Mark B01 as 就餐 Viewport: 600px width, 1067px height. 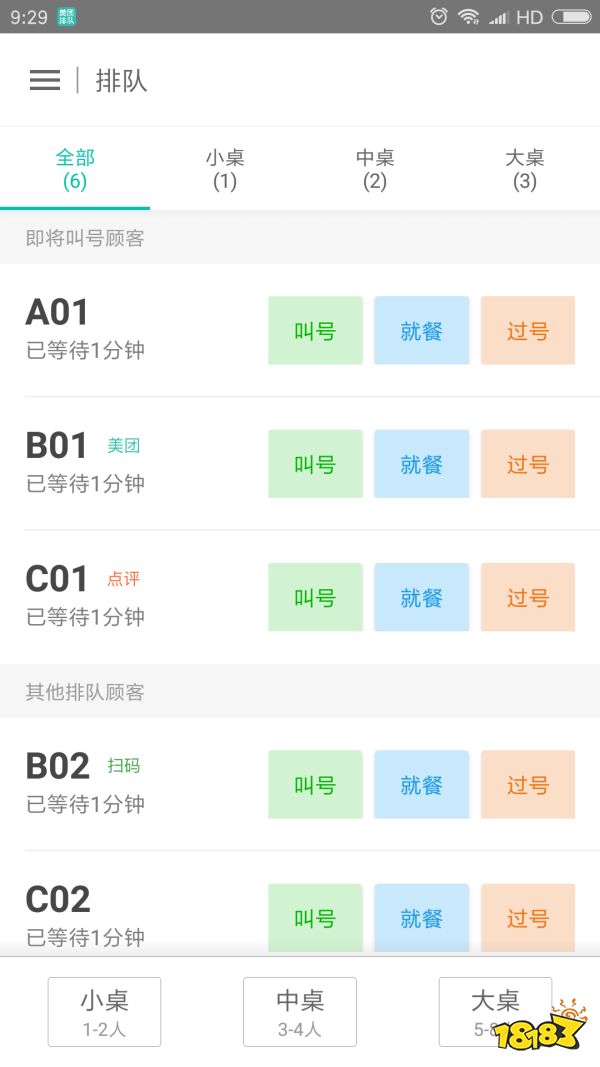(x=421, y=464)
